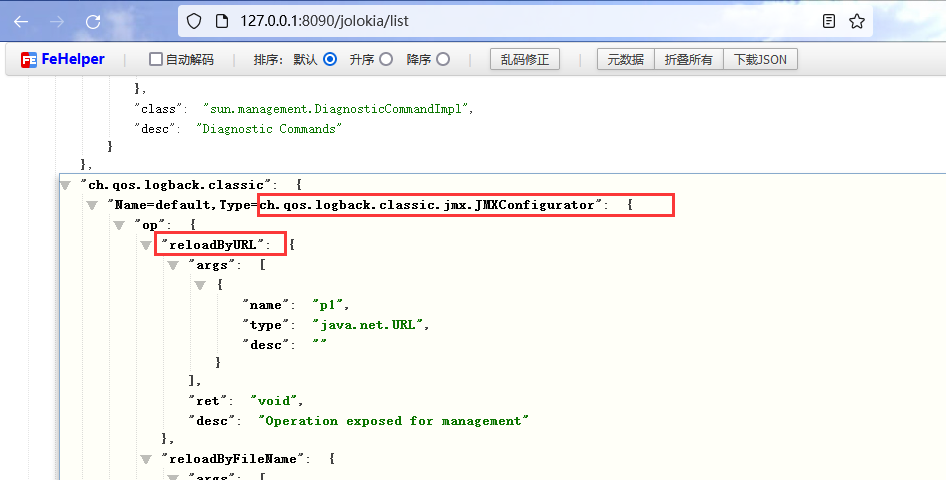Collapse the ch.qos.logback.classic node
The width and height of the screenshot is (946, 480).
[x=65, y=186]
